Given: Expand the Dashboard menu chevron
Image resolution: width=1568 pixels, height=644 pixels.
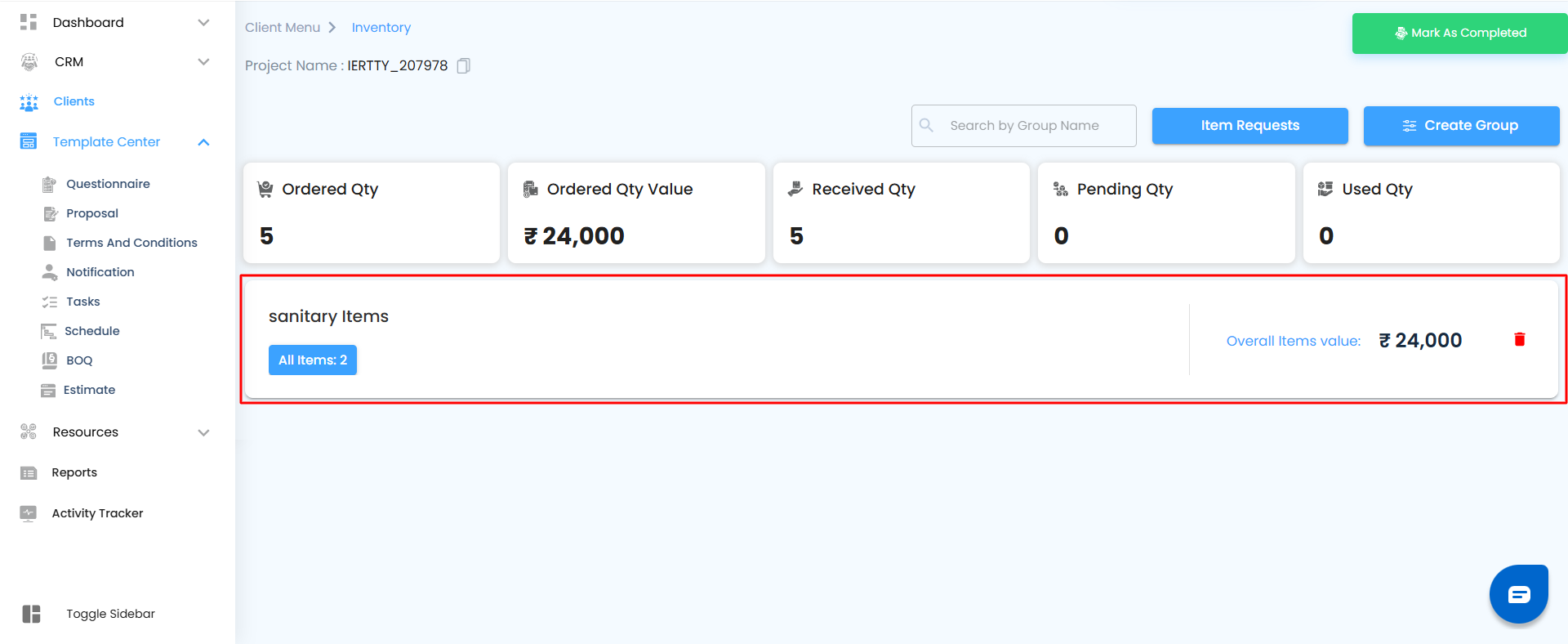Looking at the screenshot, I should point(203,23).
